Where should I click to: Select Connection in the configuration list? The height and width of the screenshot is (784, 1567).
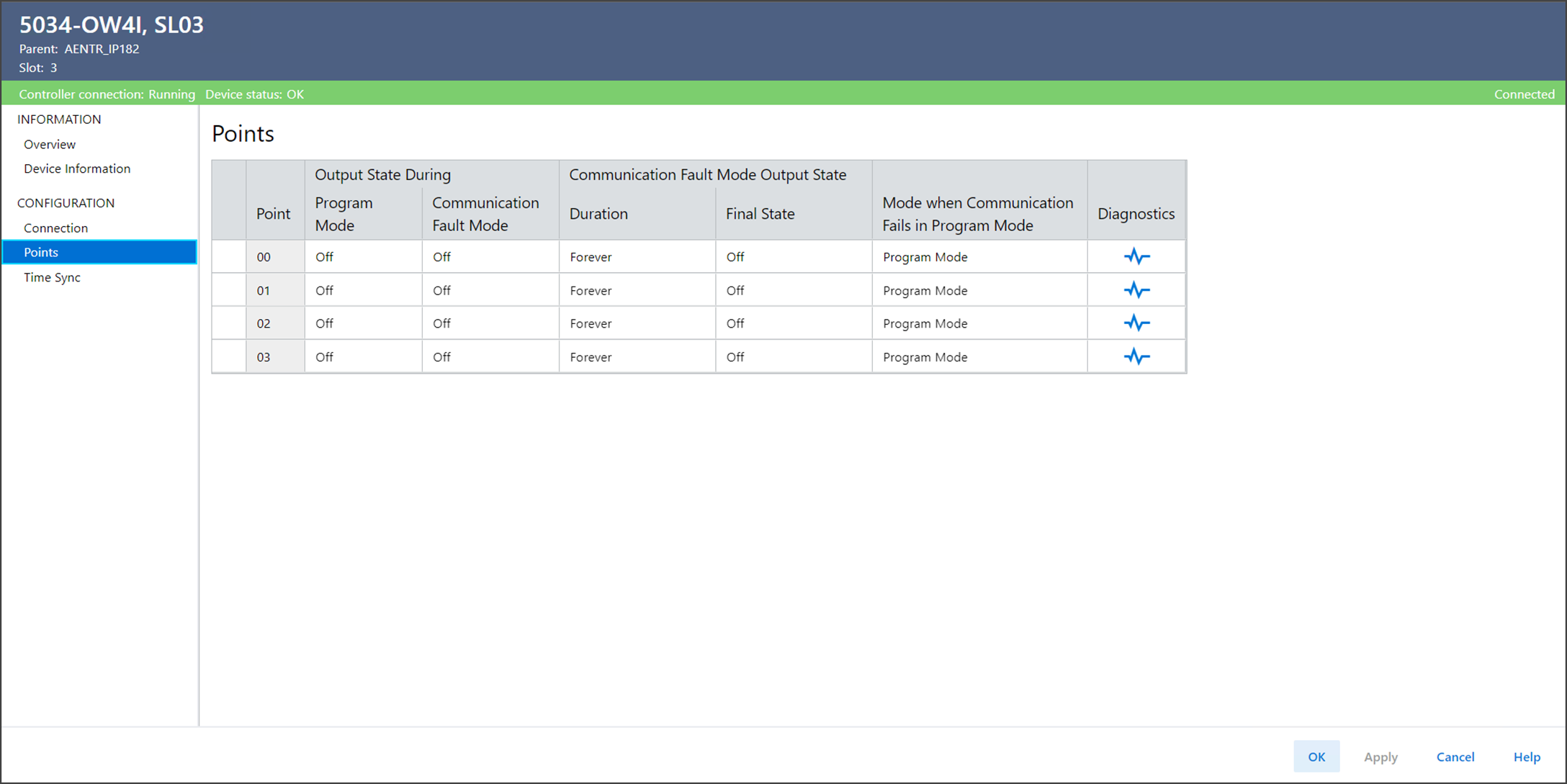pyautogui.click(x=55, y=227)
